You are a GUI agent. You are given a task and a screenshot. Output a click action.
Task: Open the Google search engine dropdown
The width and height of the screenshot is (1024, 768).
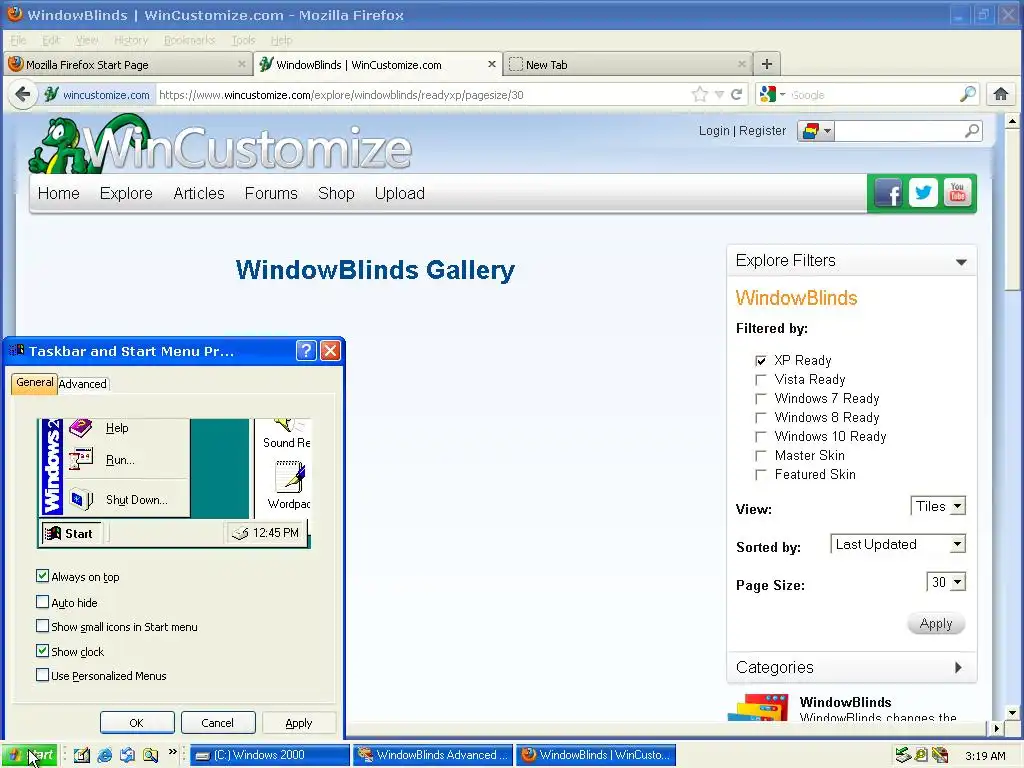pos(773,95)
